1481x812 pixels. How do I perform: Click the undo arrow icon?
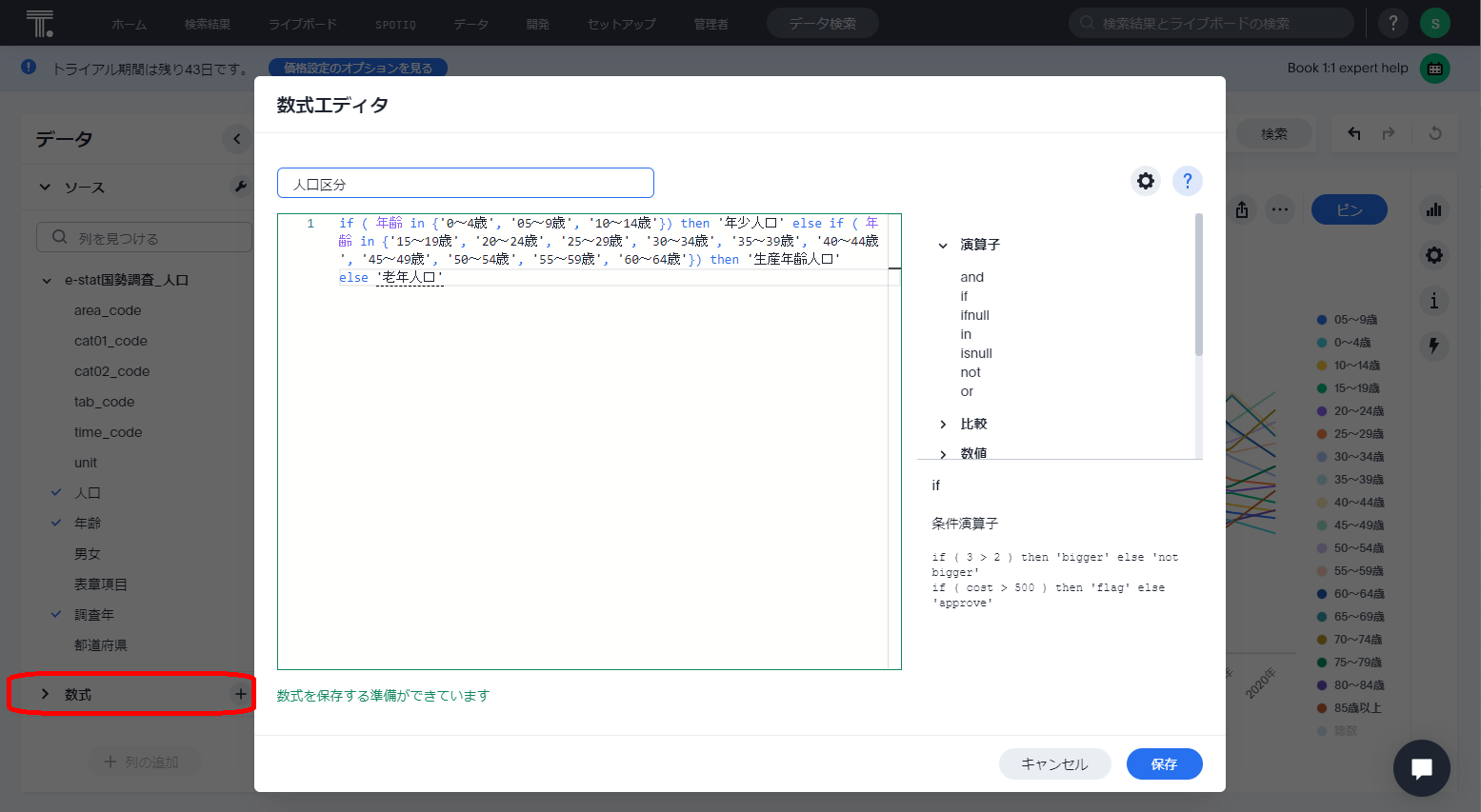coord(1353,133)
